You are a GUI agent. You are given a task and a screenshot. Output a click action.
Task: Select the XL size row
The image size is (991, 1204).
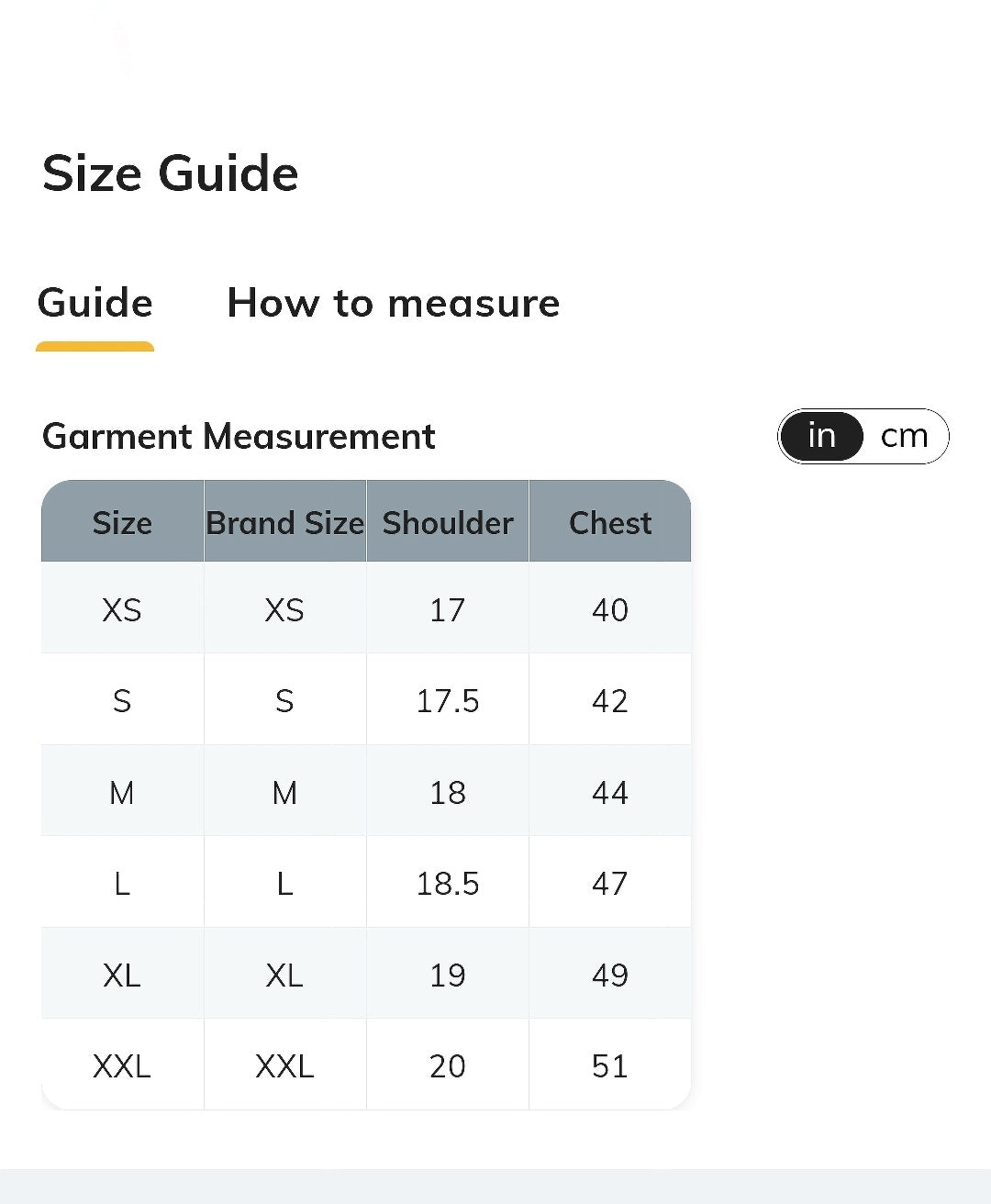[366, 974]
